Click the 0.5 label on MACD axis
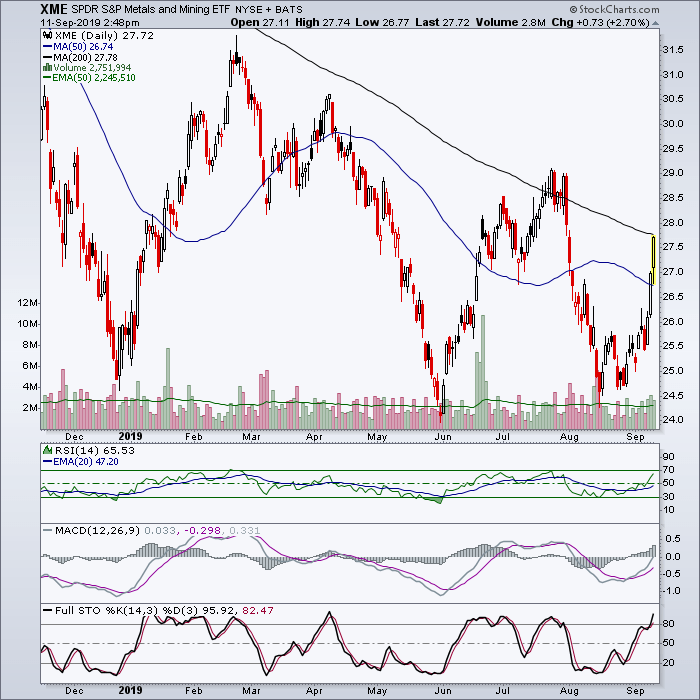The image size is (700, 700). 673,539
